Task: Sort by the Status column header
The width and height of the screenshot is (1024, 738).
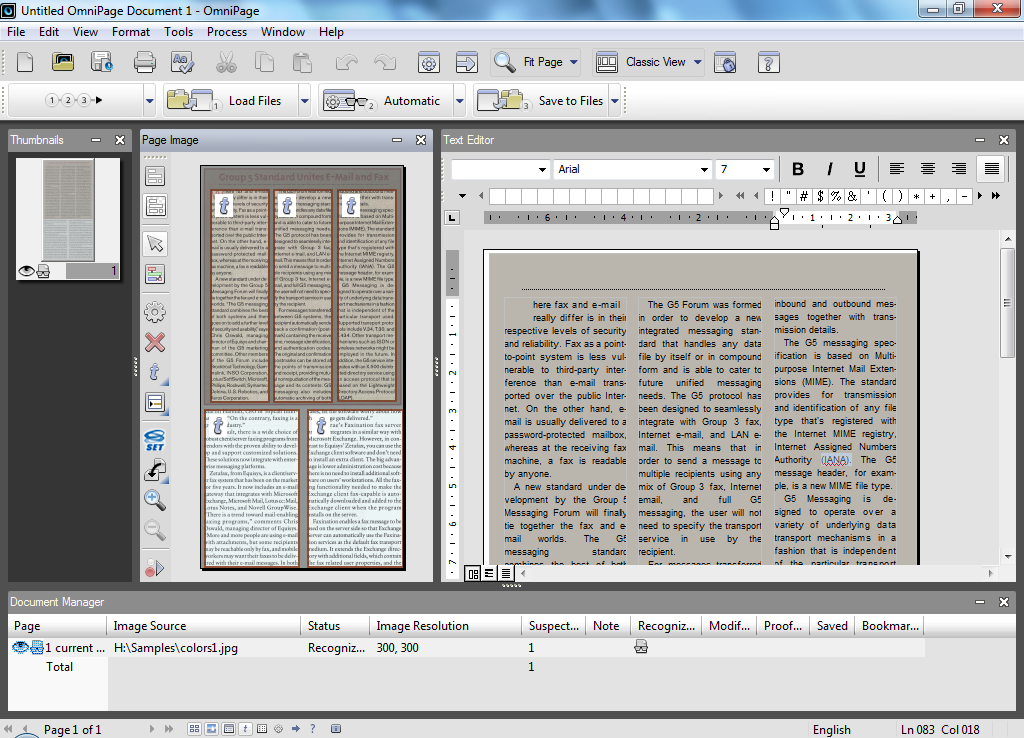Action: (x=334, y=626)
